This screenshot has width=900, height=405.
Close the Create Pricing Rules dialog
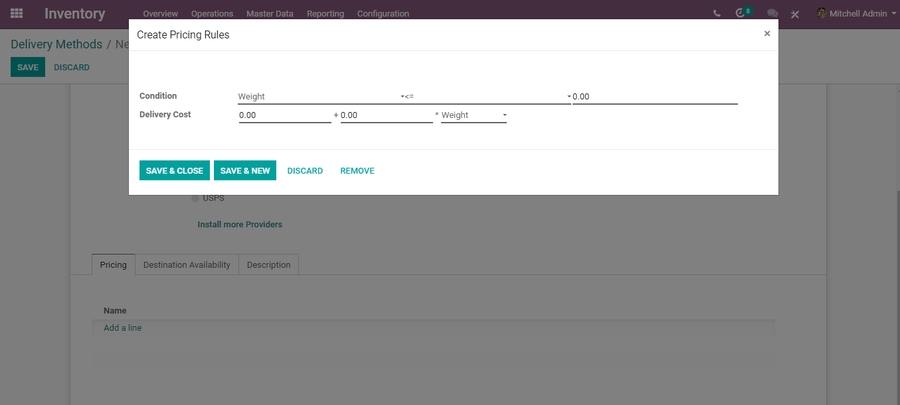click(x=767, y=33)
